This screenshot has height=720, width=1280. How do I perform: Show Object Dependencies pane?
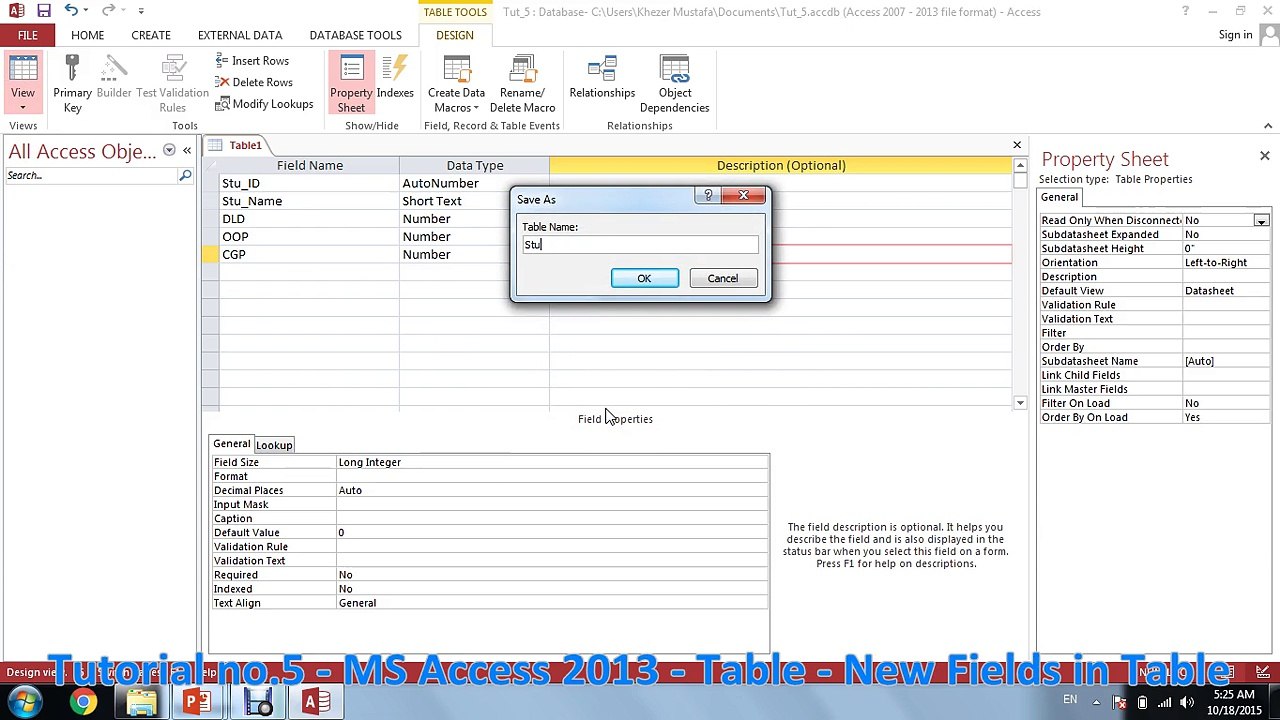tap(675, 83)
